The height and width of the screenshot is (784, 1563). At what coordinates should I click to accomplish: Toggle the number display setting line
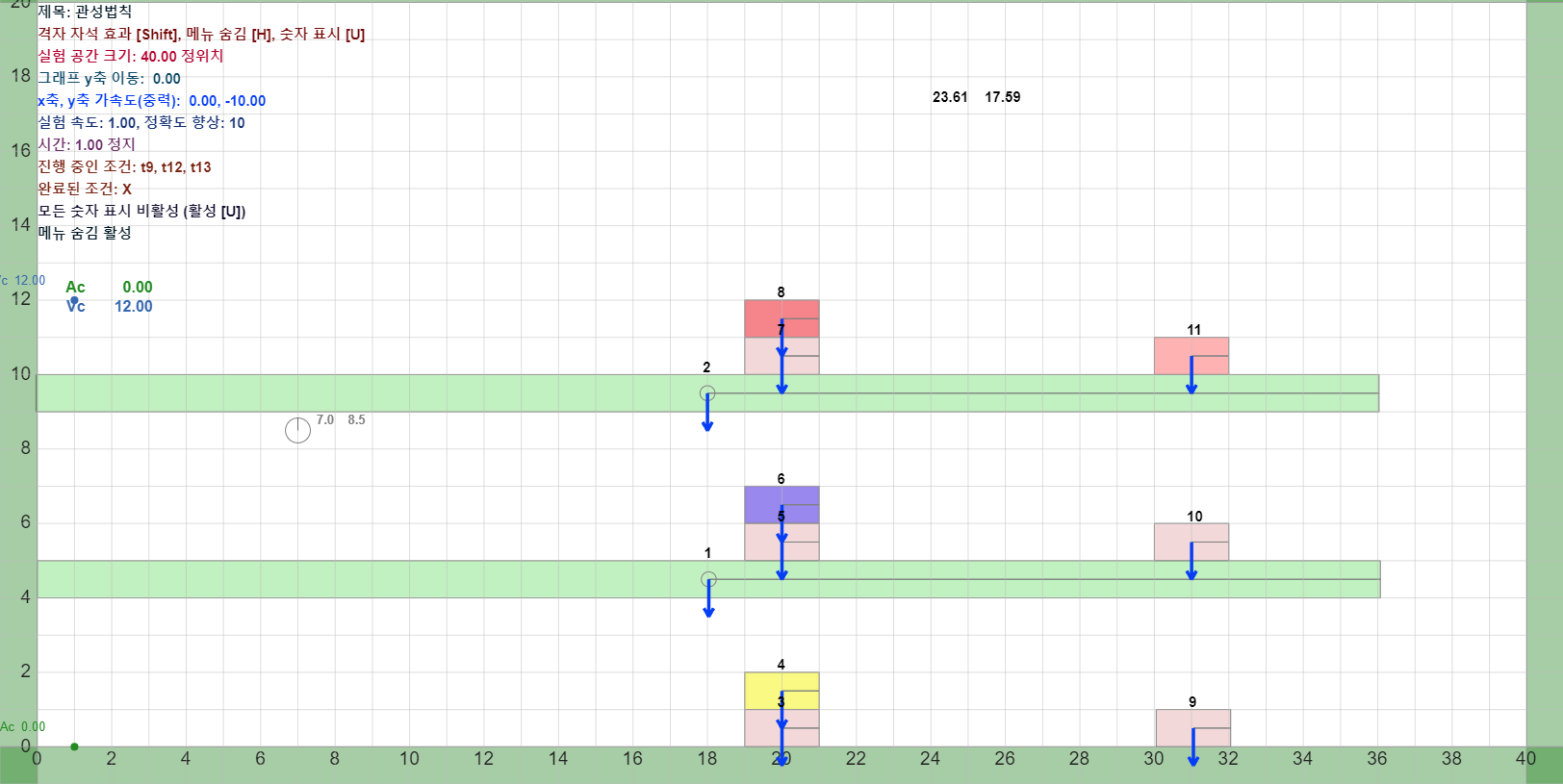tap(141, 211)
